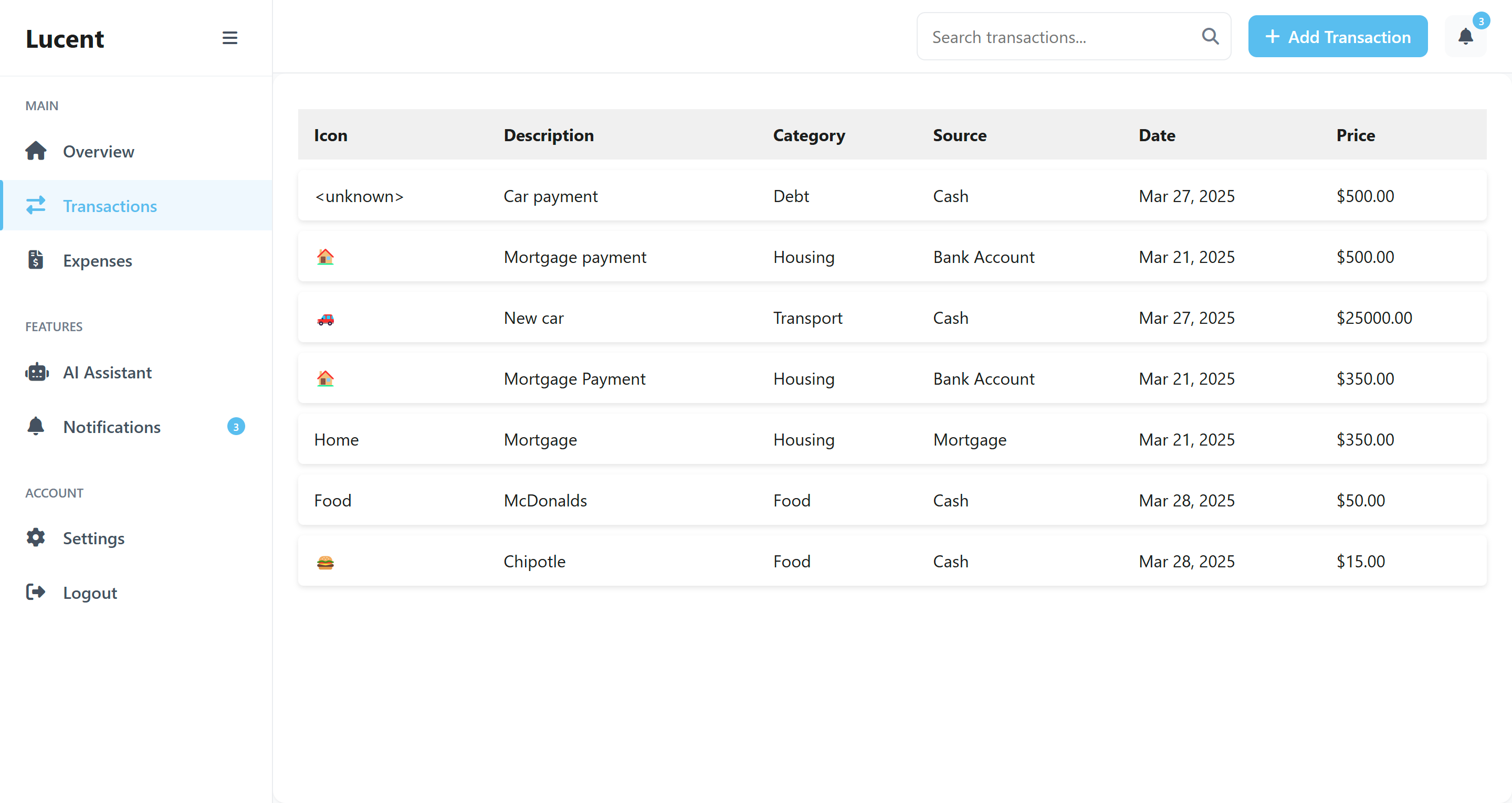This screenshot has width=1512, height=803.
Task: Click the Logout arrow icon
Action: [x=36, y=592]
